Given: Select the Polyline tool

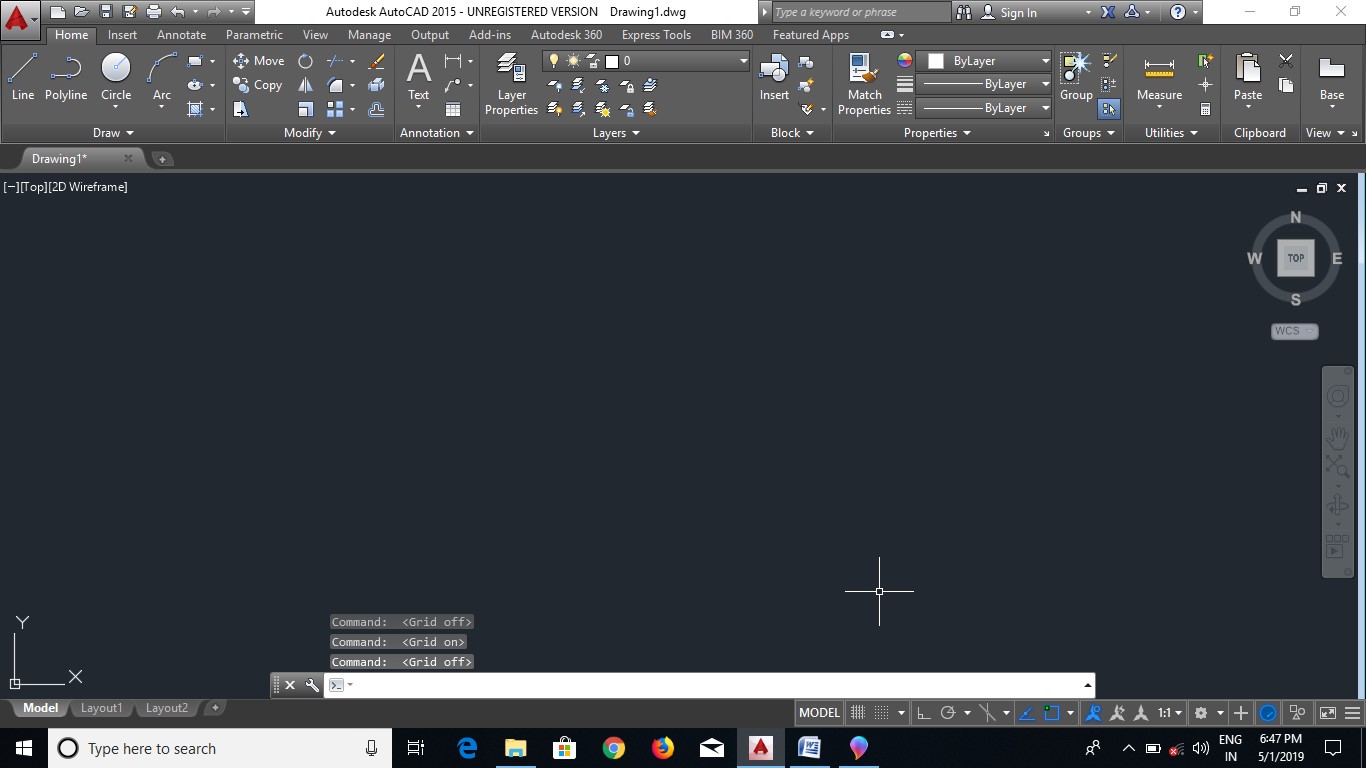Looking at the screenshot, I should pos(66,77).
